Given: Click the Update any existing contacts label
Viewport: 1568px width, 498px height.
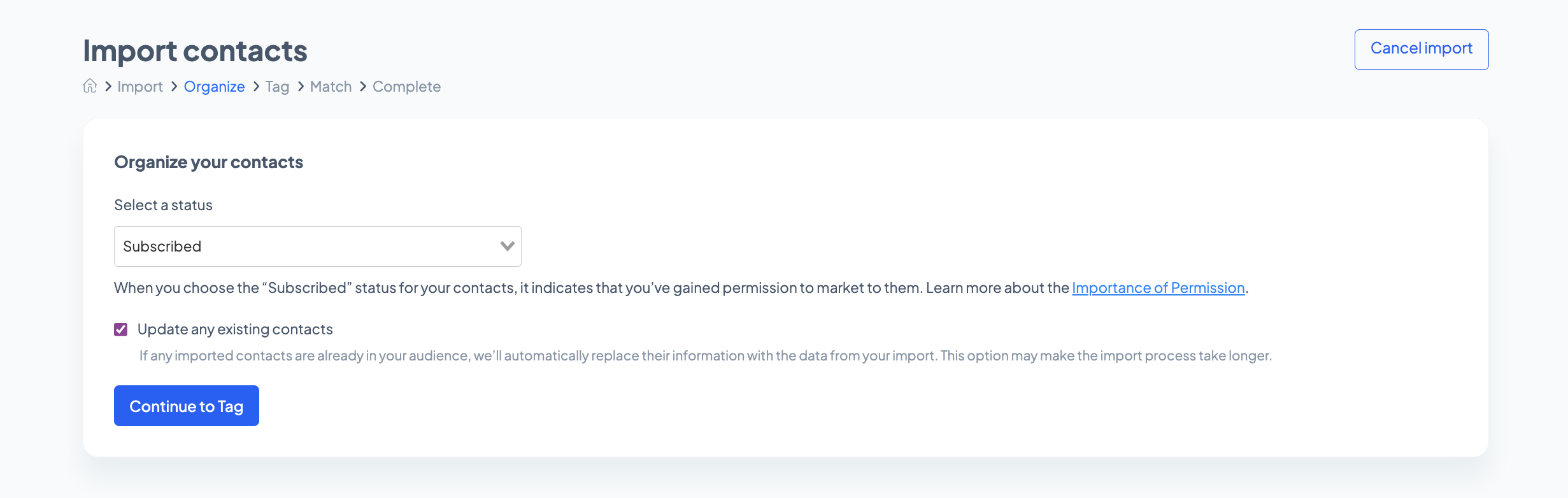Looking at the screenshot, I should click(x=235, y=329).
